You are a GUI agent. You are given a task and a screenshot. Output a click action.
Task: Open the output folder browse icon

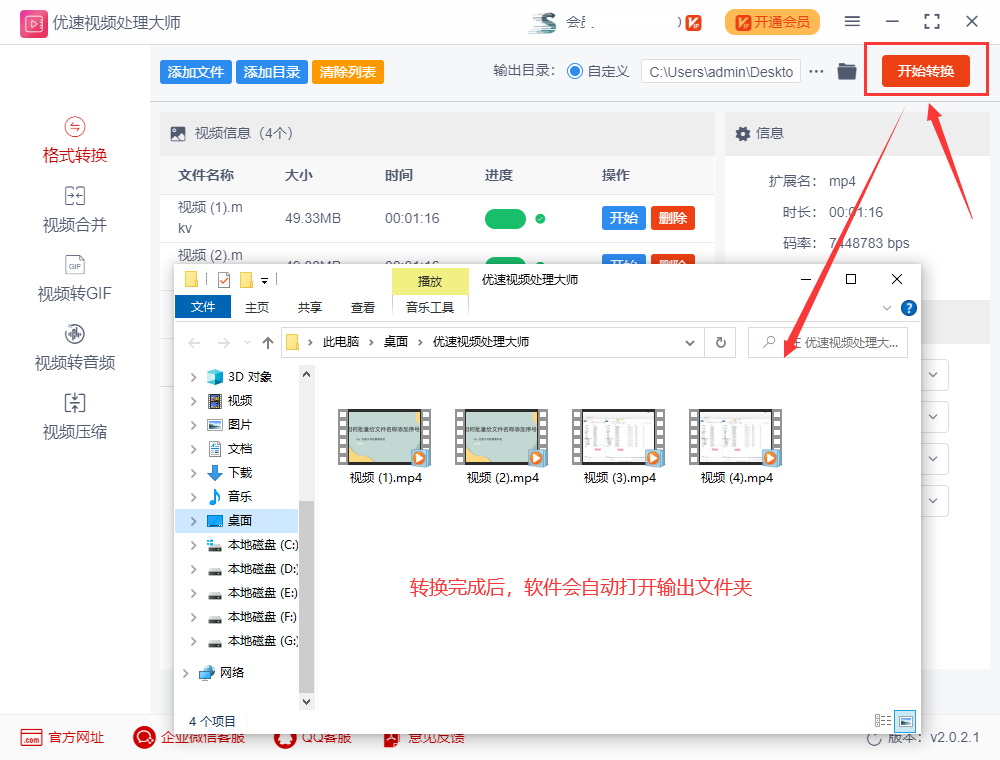(x=845, y=71)
